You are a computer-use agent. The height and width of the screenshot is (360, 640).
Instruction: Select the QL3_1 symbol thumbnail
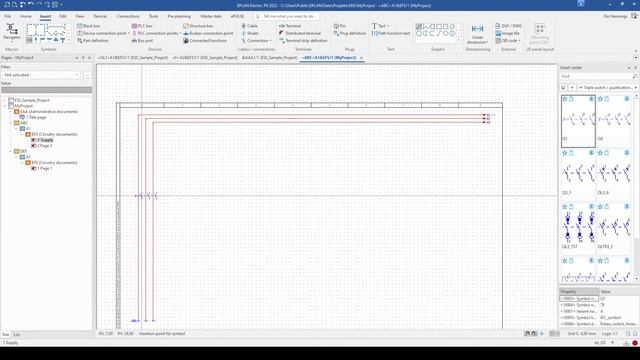pos(578,176)
